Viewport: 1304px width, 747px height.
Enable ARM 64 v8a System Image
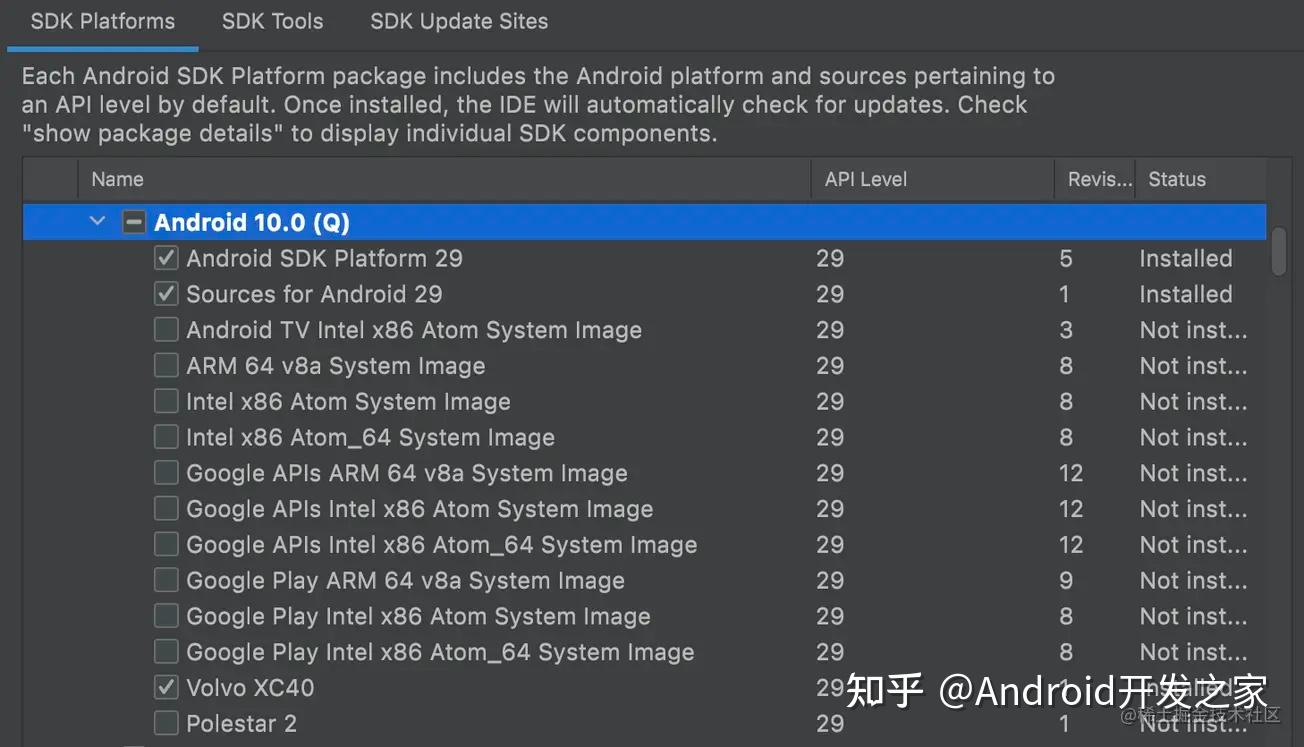tap(165, 365)
